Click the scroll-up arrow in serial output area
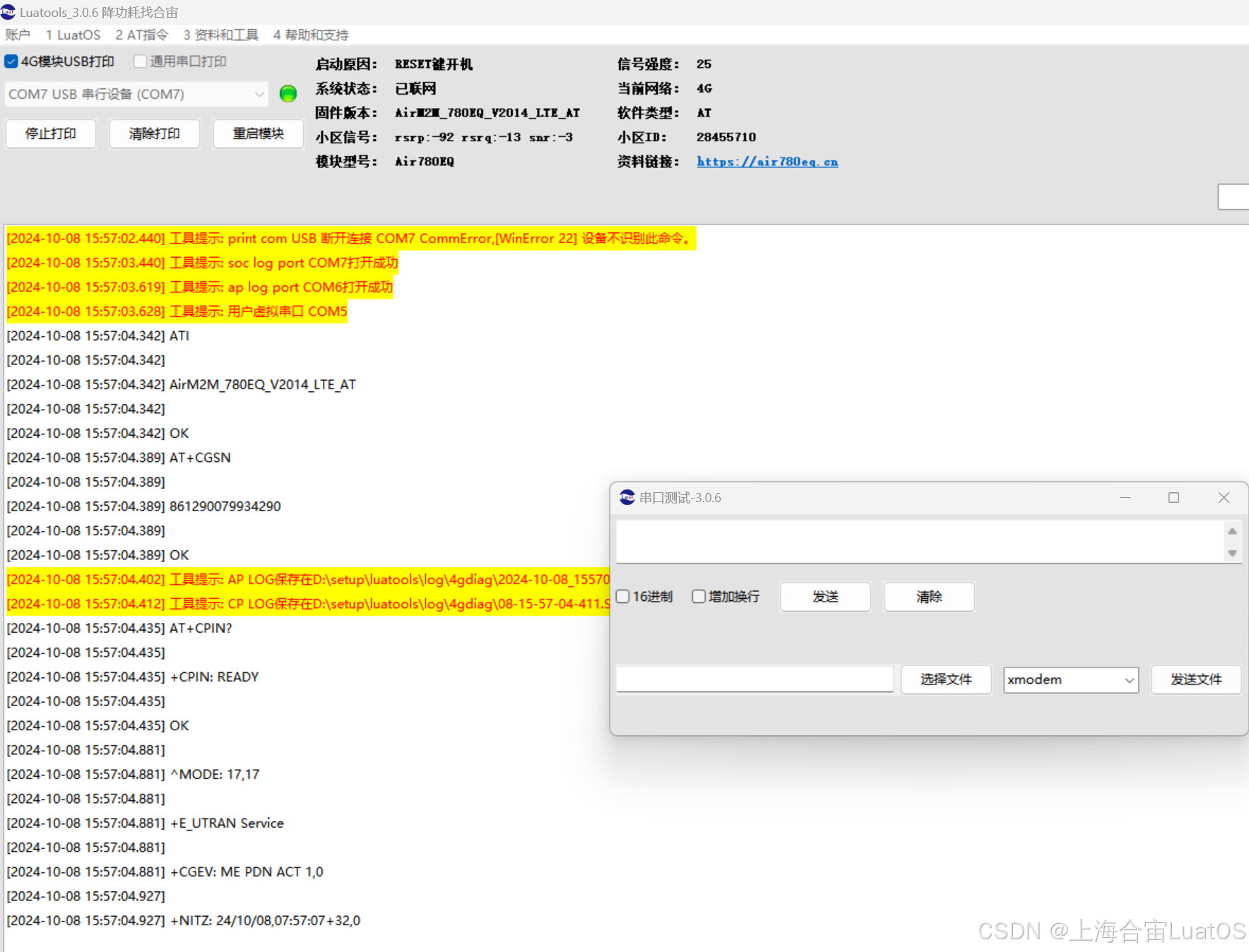The image size is (1249, 952). pos(1233,531)
